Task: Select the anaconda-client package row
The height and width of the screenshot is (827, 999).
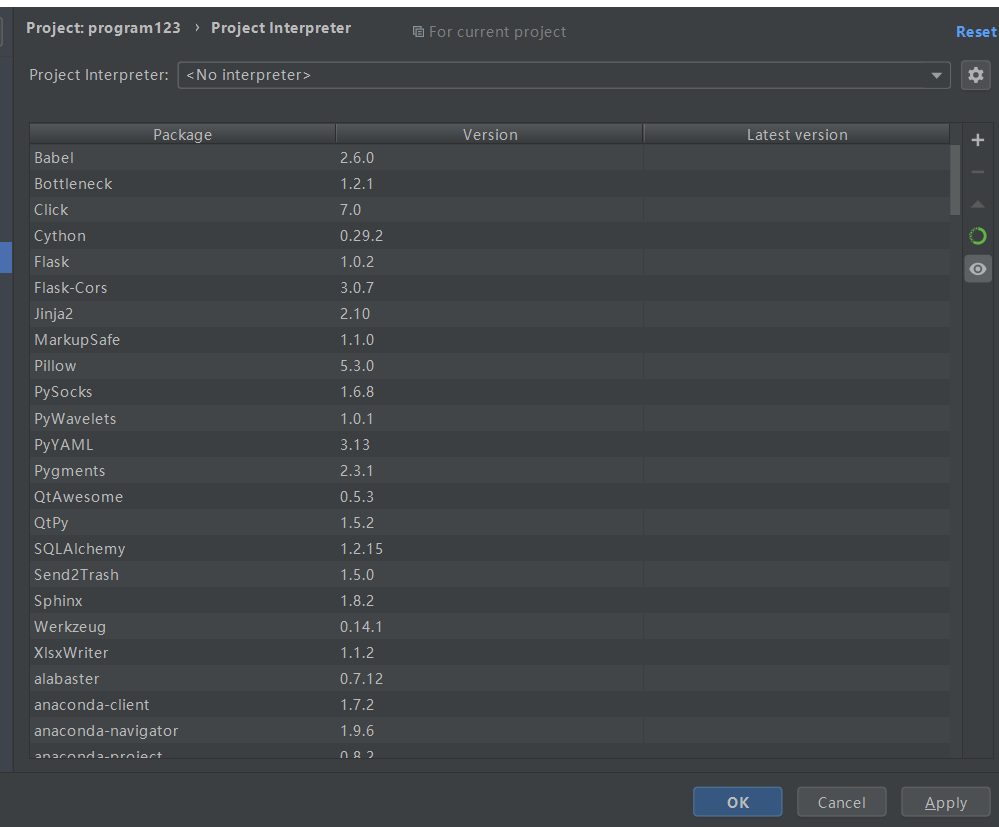Action: tap(489, 705)
